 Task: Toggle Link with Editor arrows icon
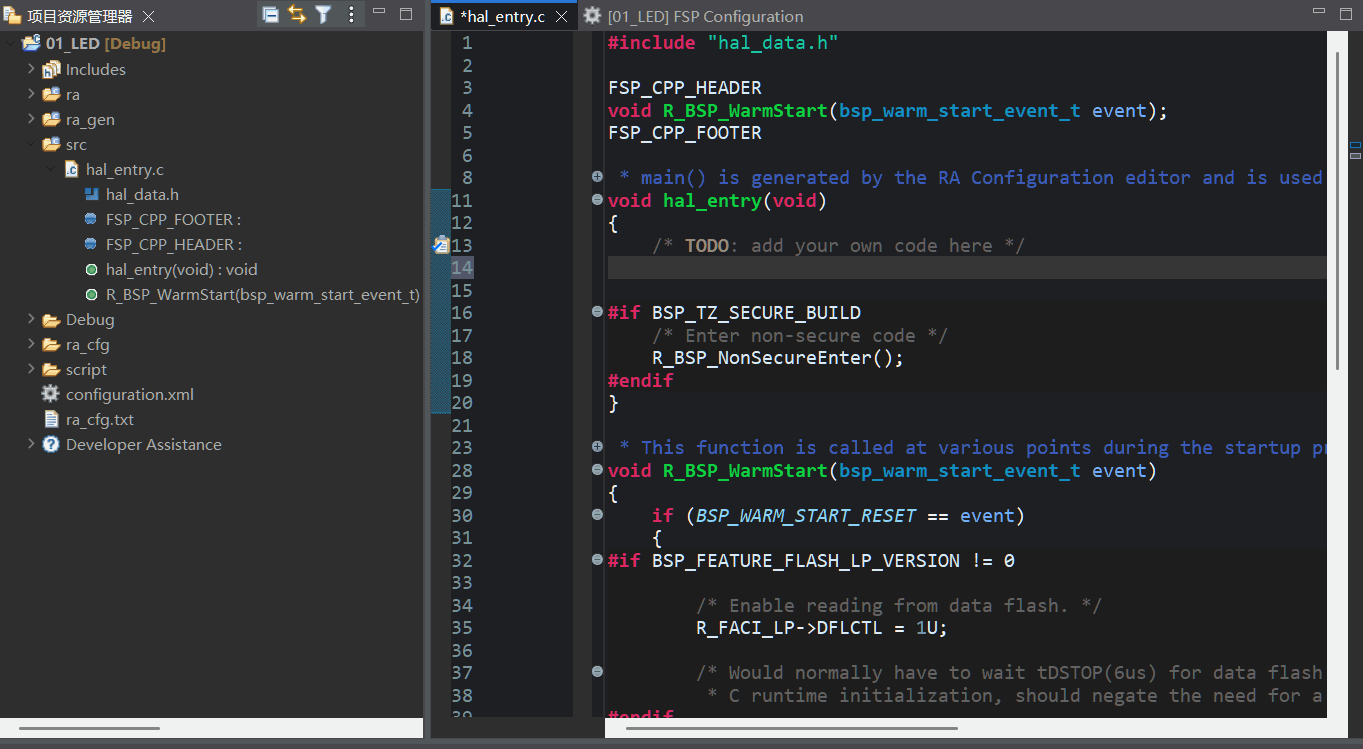click(297, 14)
